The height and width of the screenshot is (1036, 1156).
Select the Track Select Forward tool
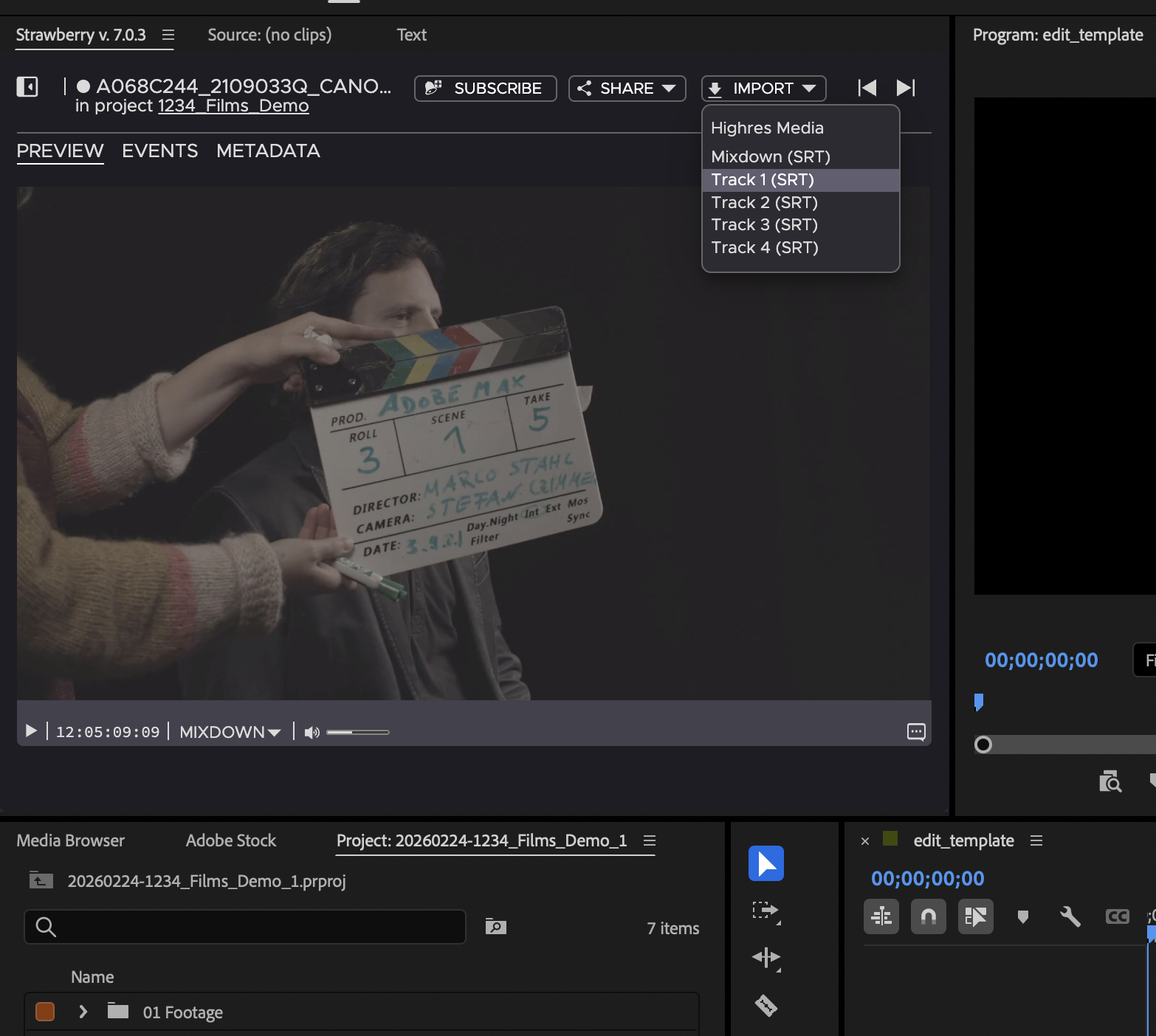pyautogui.click(x=765, y=911)
